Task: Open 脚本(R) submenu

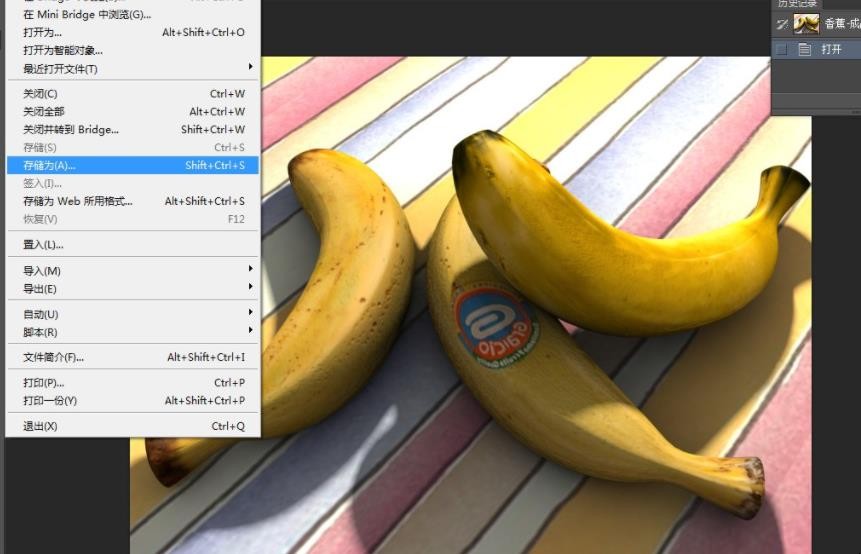Action: [132, 332]
